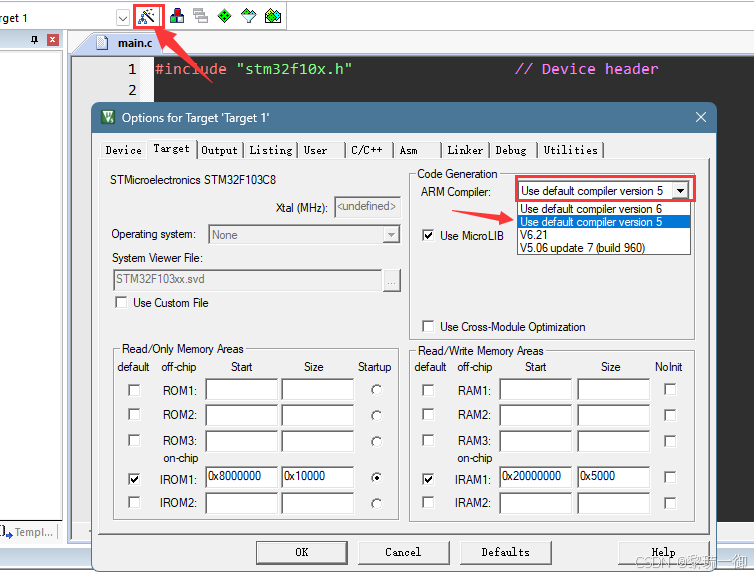The image size is (754, 576).
Task: Check IROM2 default checkbox
Action: click(x=134, y=502)
